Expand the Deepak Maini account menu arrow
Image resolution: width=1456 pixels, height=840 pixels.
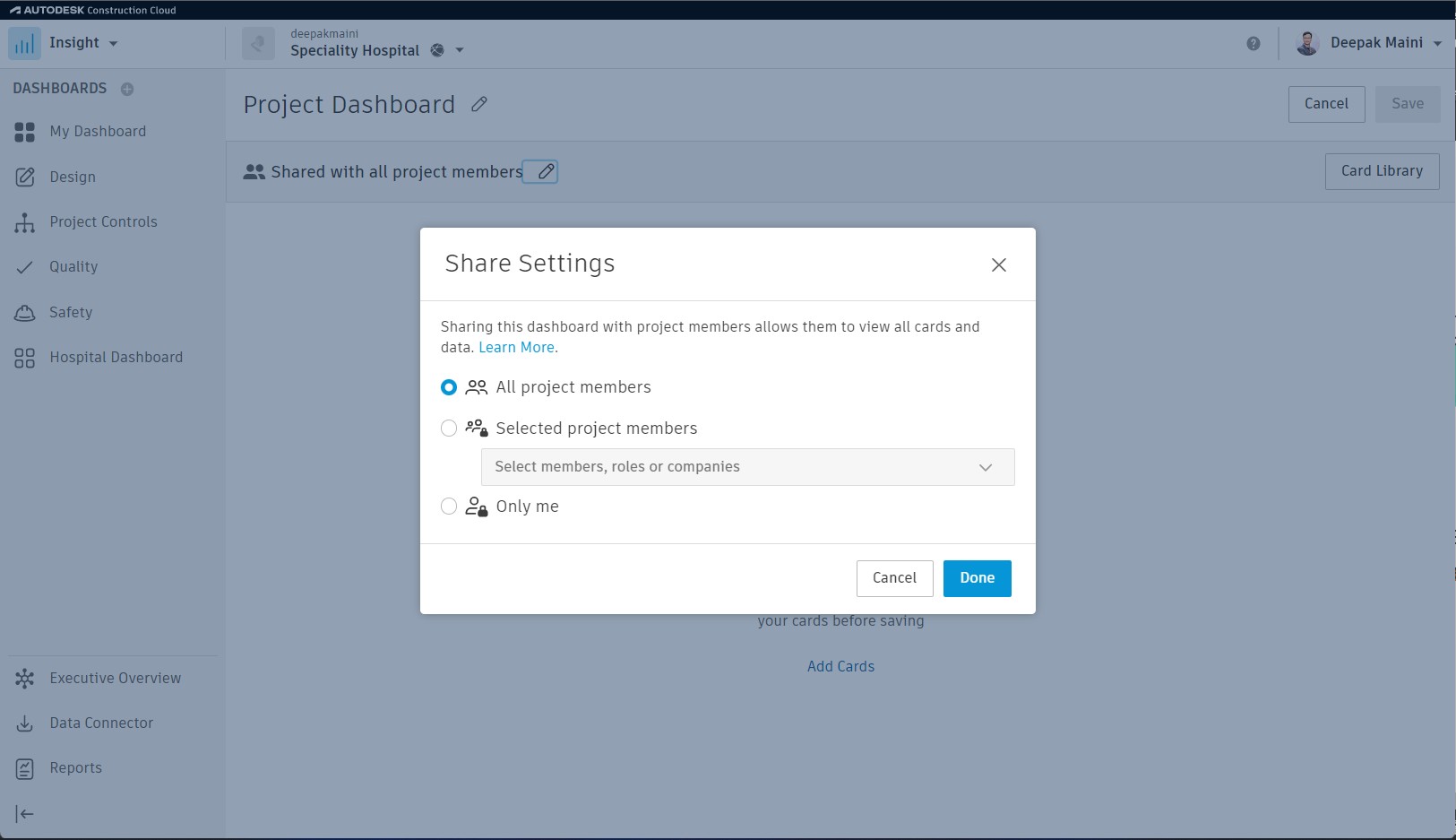click(1437, 43)
